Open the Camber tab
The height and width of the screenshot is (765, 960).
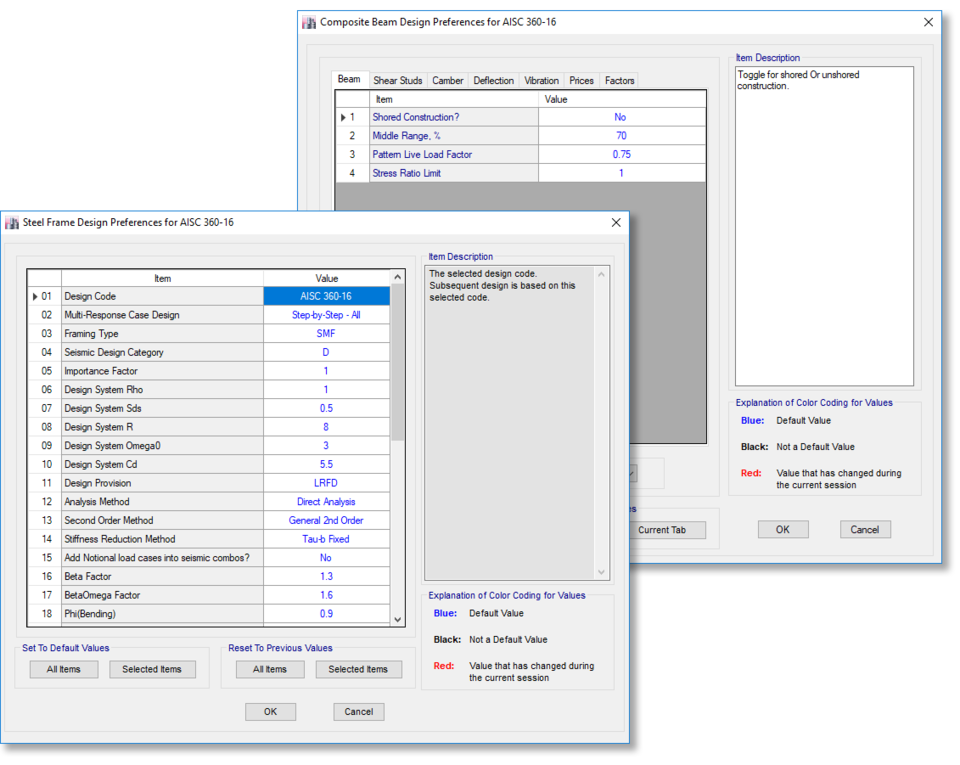coord(447,80)
